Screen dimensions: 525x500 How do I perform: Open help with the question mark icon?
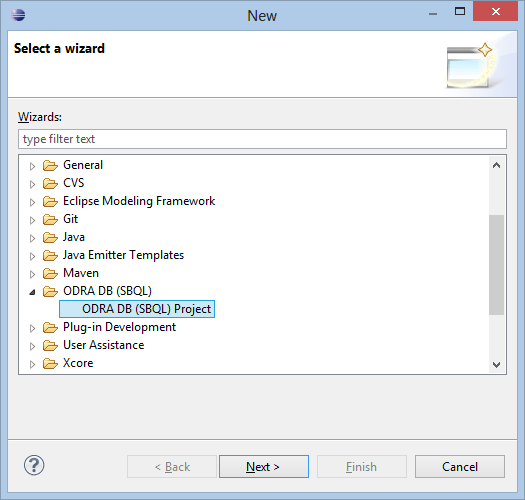coord(34,465)
